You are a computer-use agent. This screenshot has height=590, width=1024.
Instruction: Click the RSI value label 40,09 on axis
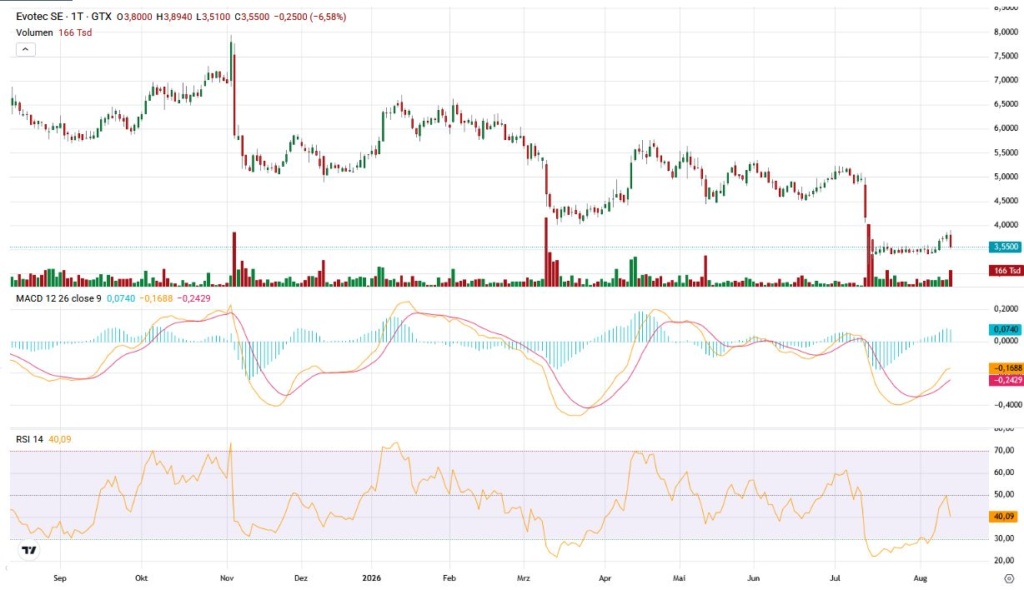(x=1004, y=516)
